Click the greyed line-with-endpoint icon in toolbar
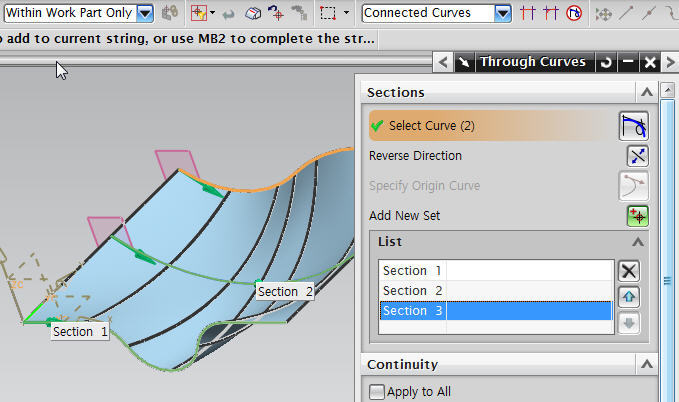 626,13
